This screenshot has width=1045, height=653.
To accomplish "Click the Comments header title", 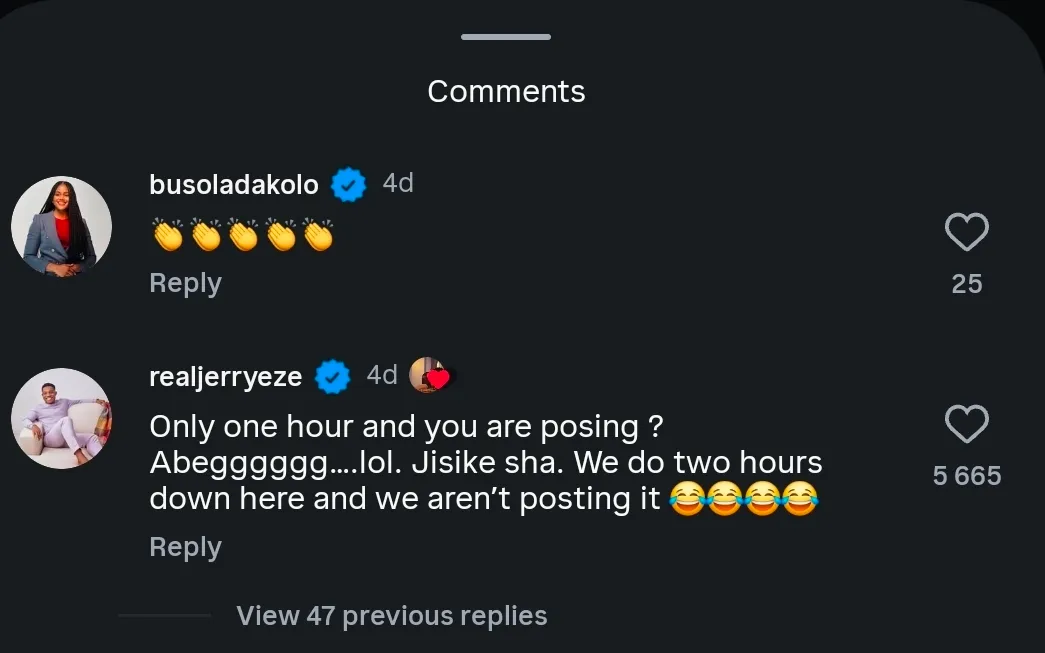I will point(506,91).
